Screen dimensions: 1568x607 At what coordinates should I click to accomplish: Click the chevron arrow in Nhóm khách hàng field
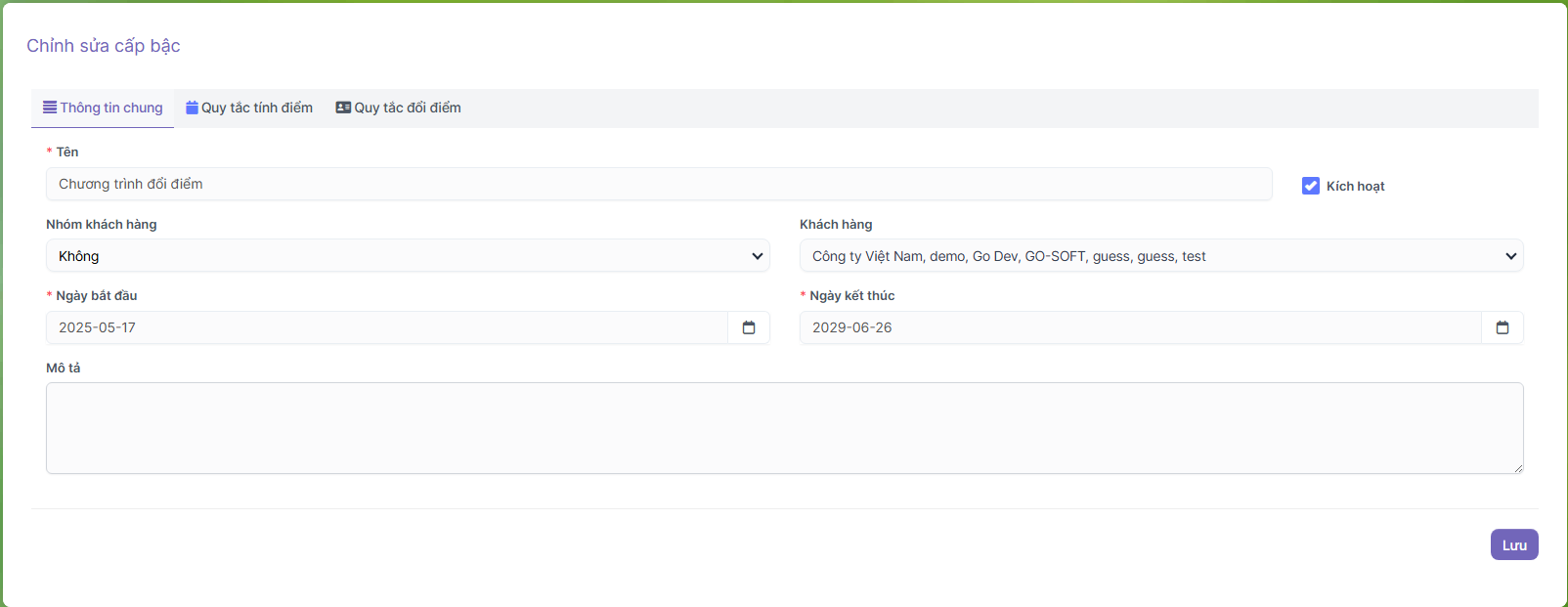point(757,256)
